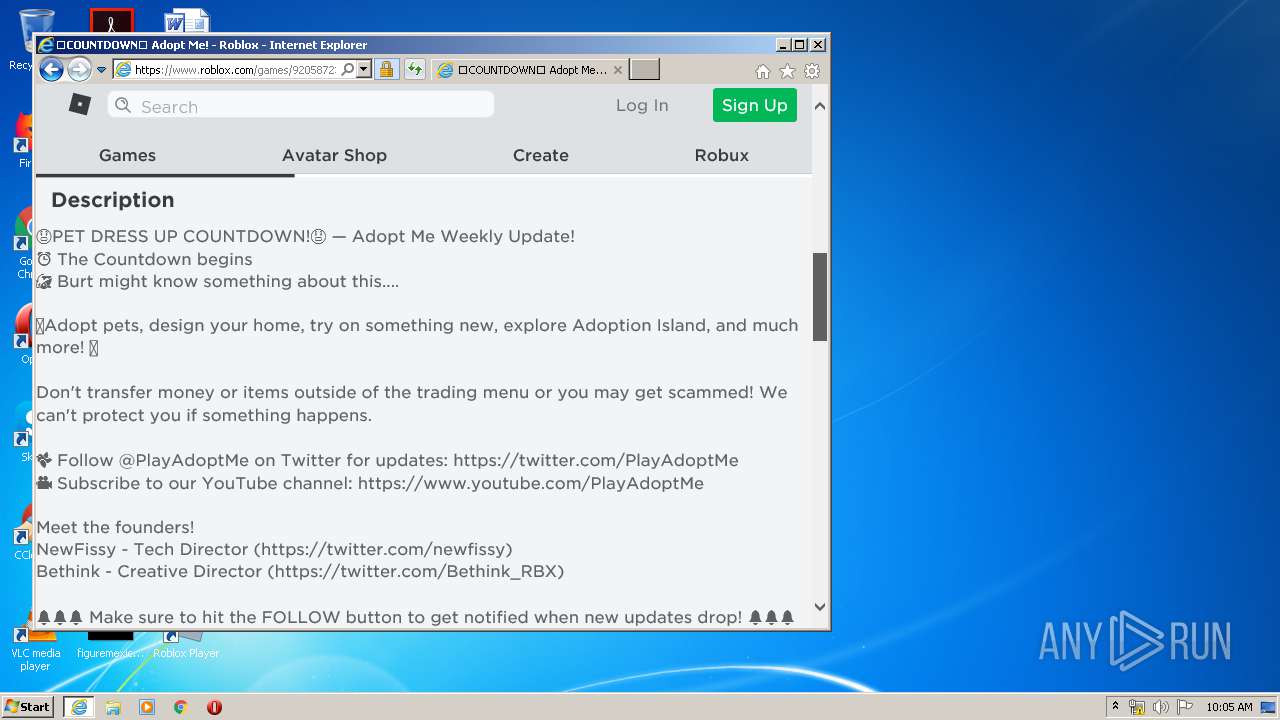
Task: Open Opera from taskbar
Action: (214, 707)
